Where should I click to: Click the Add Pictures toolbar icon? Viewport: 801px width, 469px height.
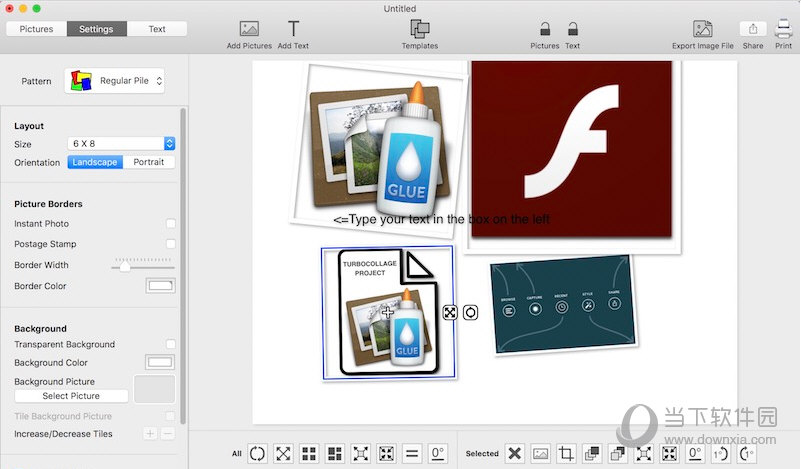tap(249, 29)
